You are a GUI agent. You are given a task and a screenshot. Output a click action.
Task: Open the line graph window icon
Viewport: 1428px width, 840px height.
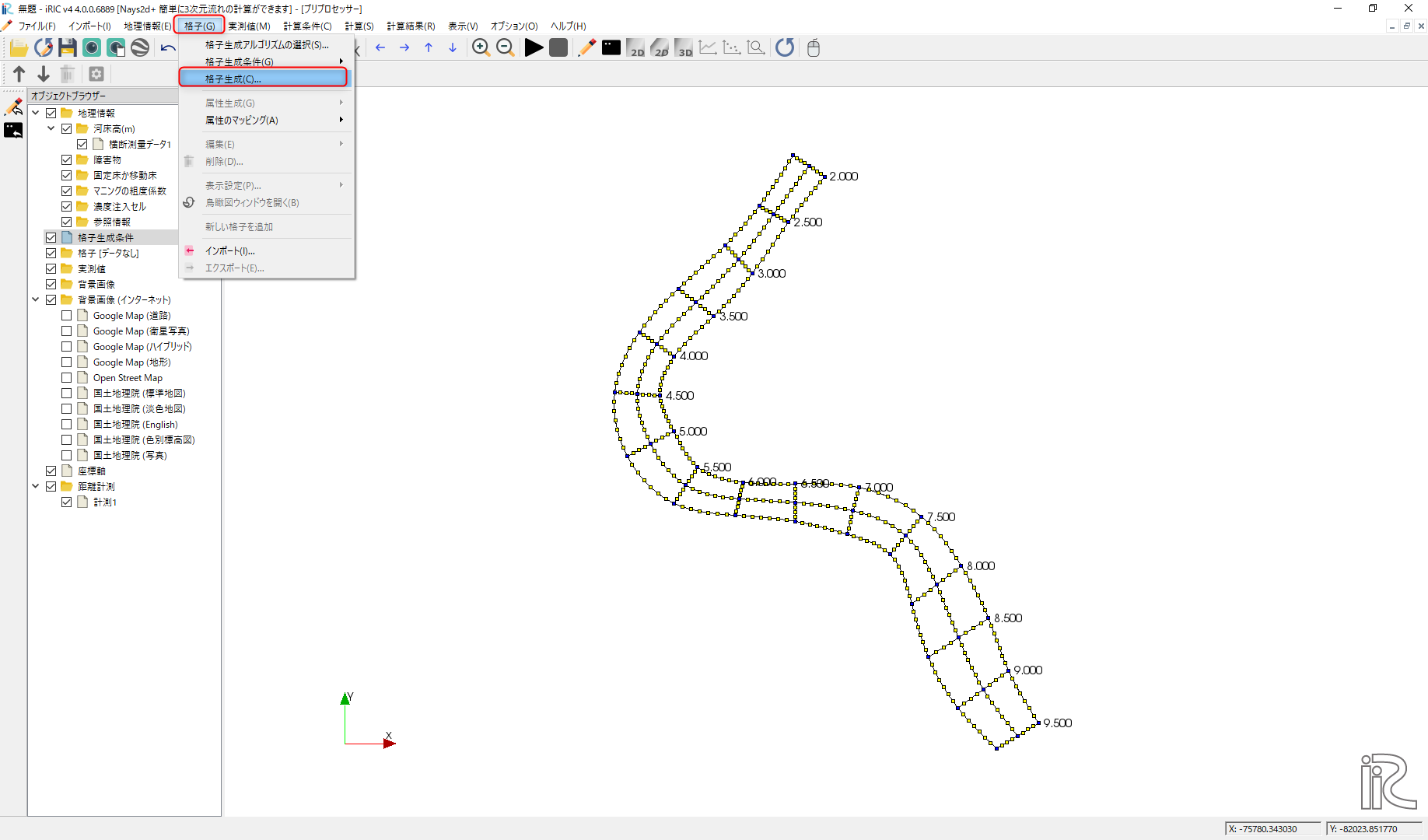pos(708,48)
